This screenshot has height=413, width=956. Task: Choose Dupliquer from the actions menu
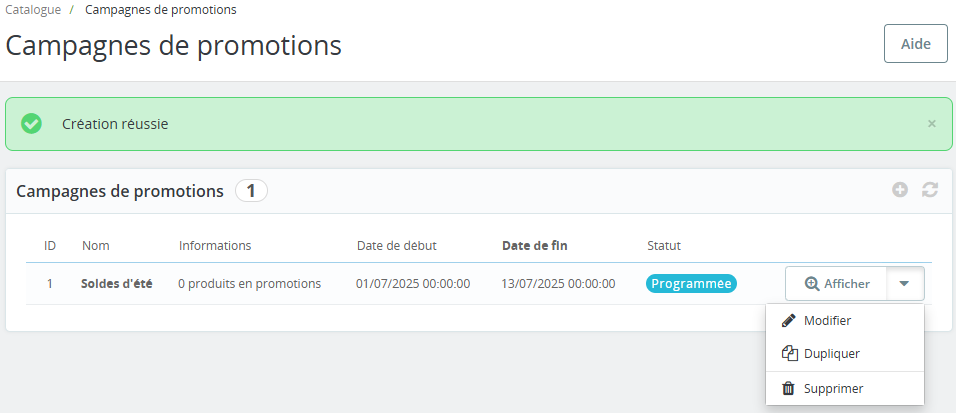844,354
